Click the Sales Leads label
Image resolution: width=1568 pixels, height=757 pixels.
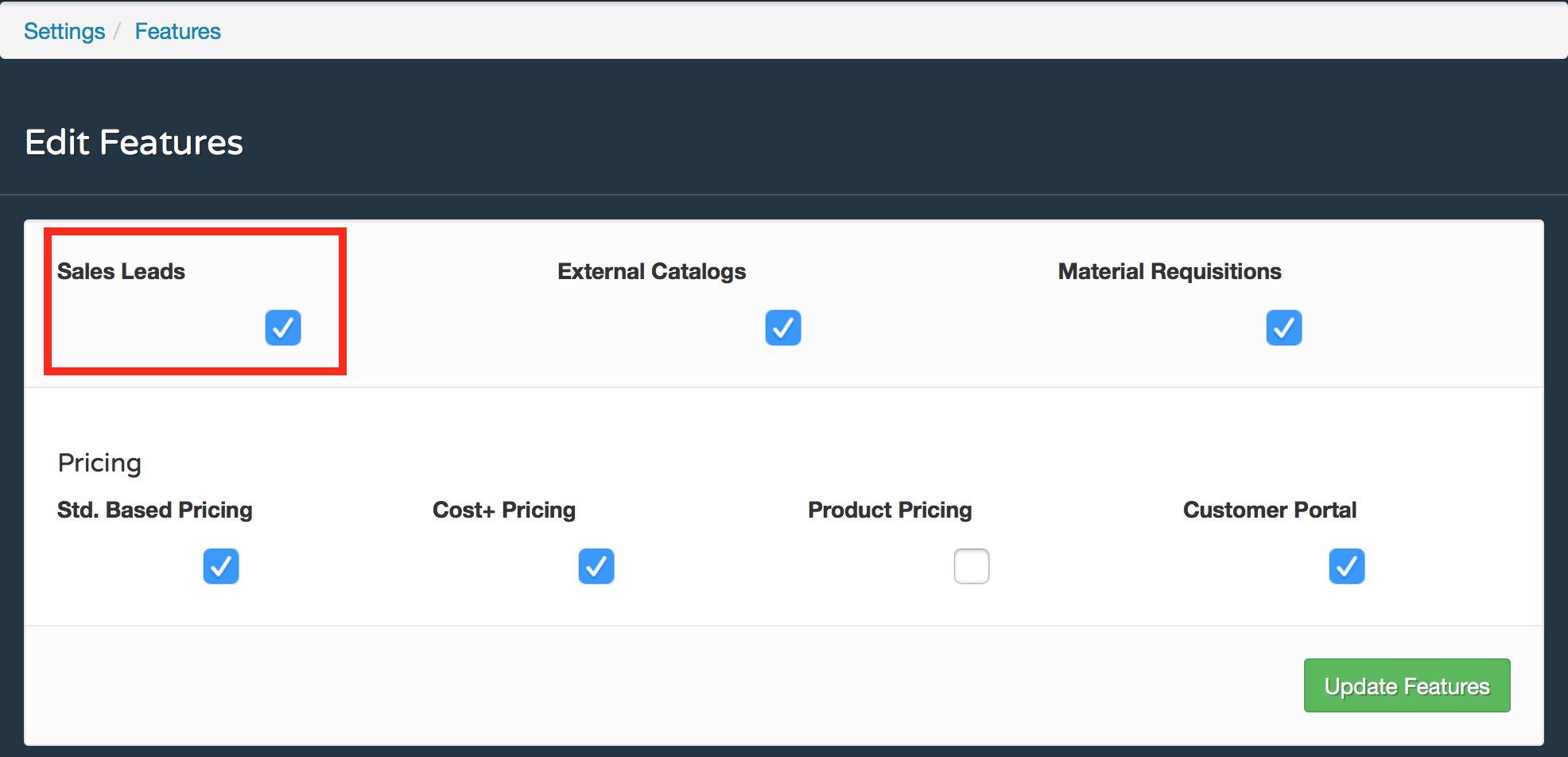[121, 271]
